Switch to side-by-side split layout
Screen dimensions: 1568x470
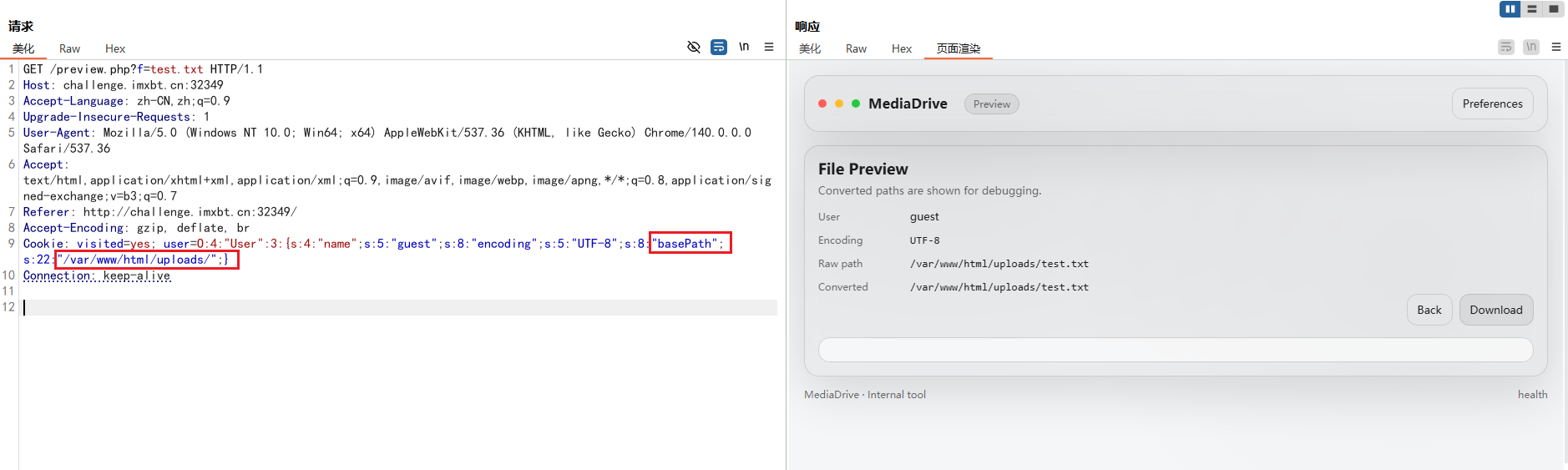[x=1510, y=9]
